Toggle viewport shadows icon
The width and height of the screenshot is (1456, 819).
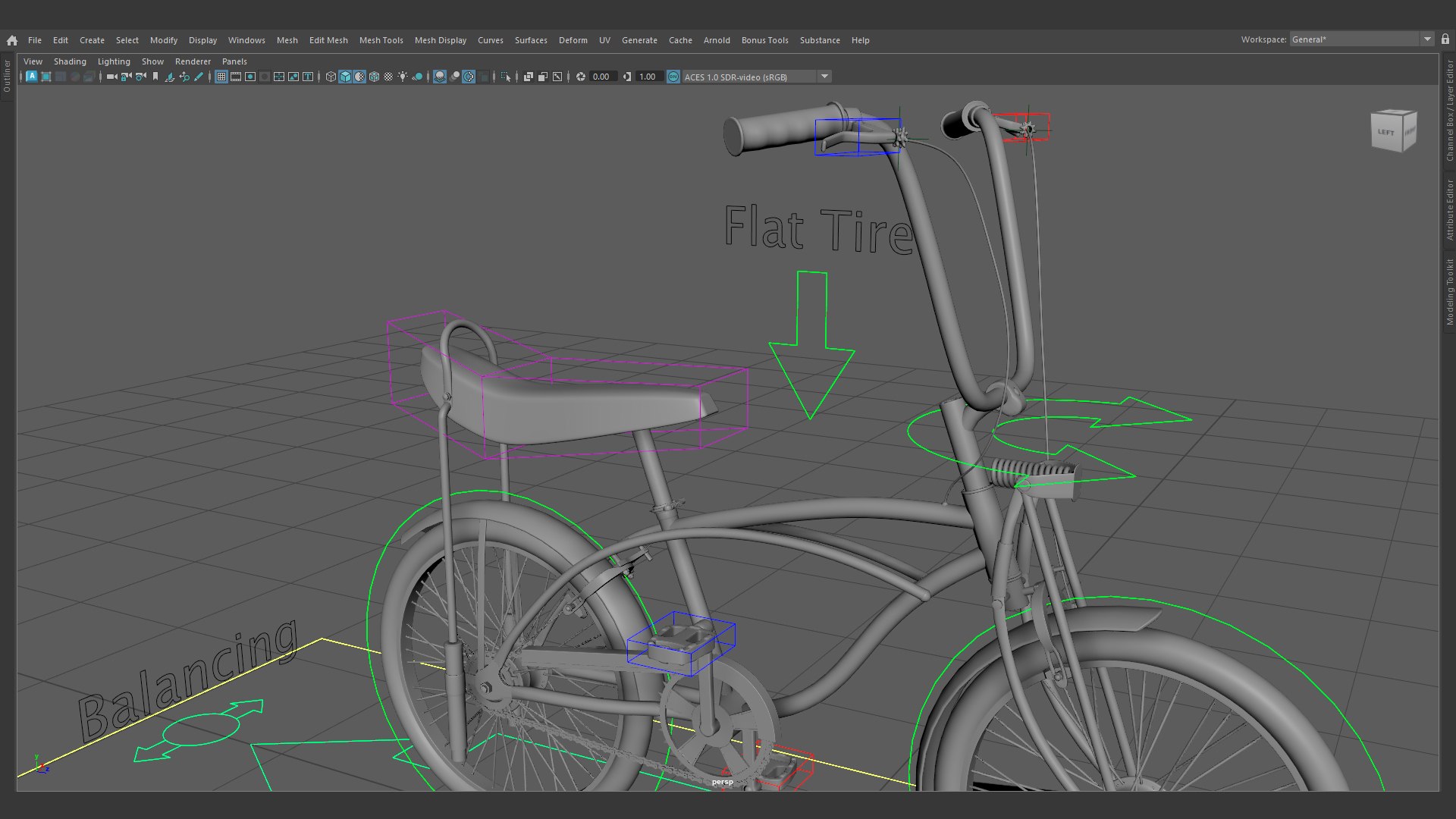tap(417, 77)
